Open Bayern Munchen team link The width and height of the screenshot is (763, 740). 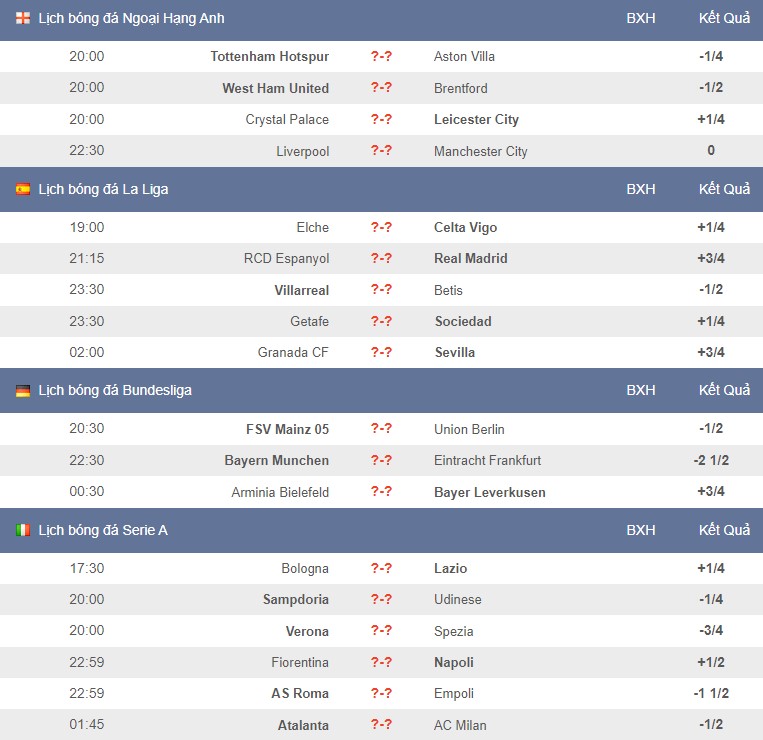(276, 460)
